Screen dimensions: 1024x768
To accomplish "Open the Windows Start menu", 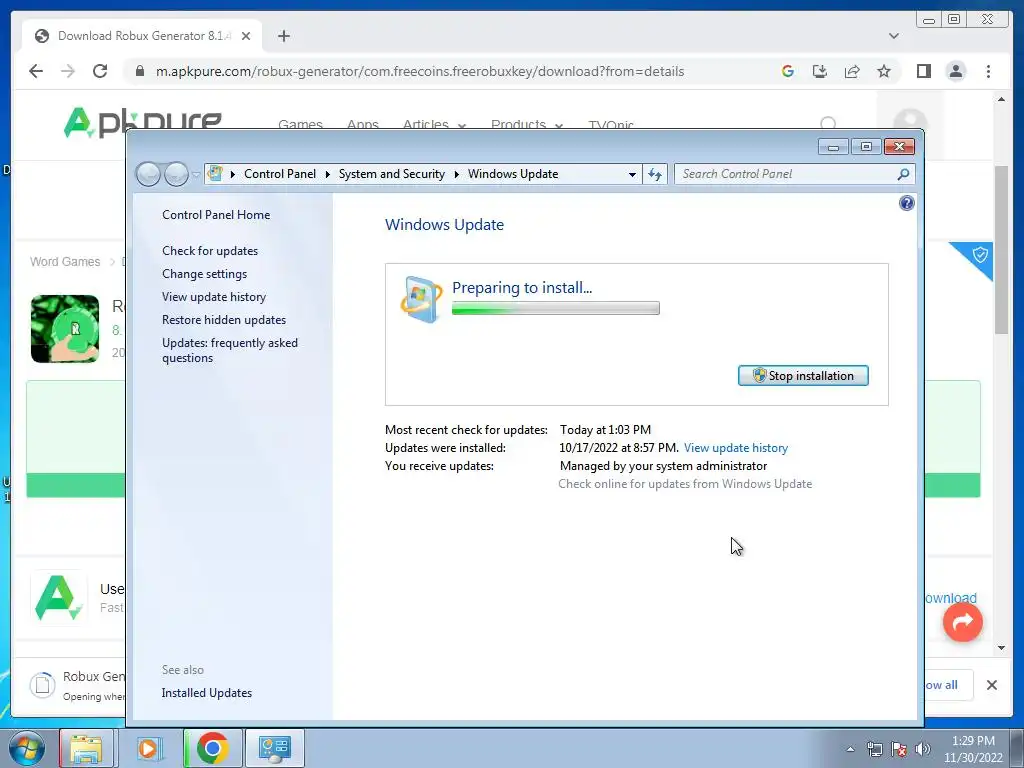I will pyautogui.click(x=27, y=748).
